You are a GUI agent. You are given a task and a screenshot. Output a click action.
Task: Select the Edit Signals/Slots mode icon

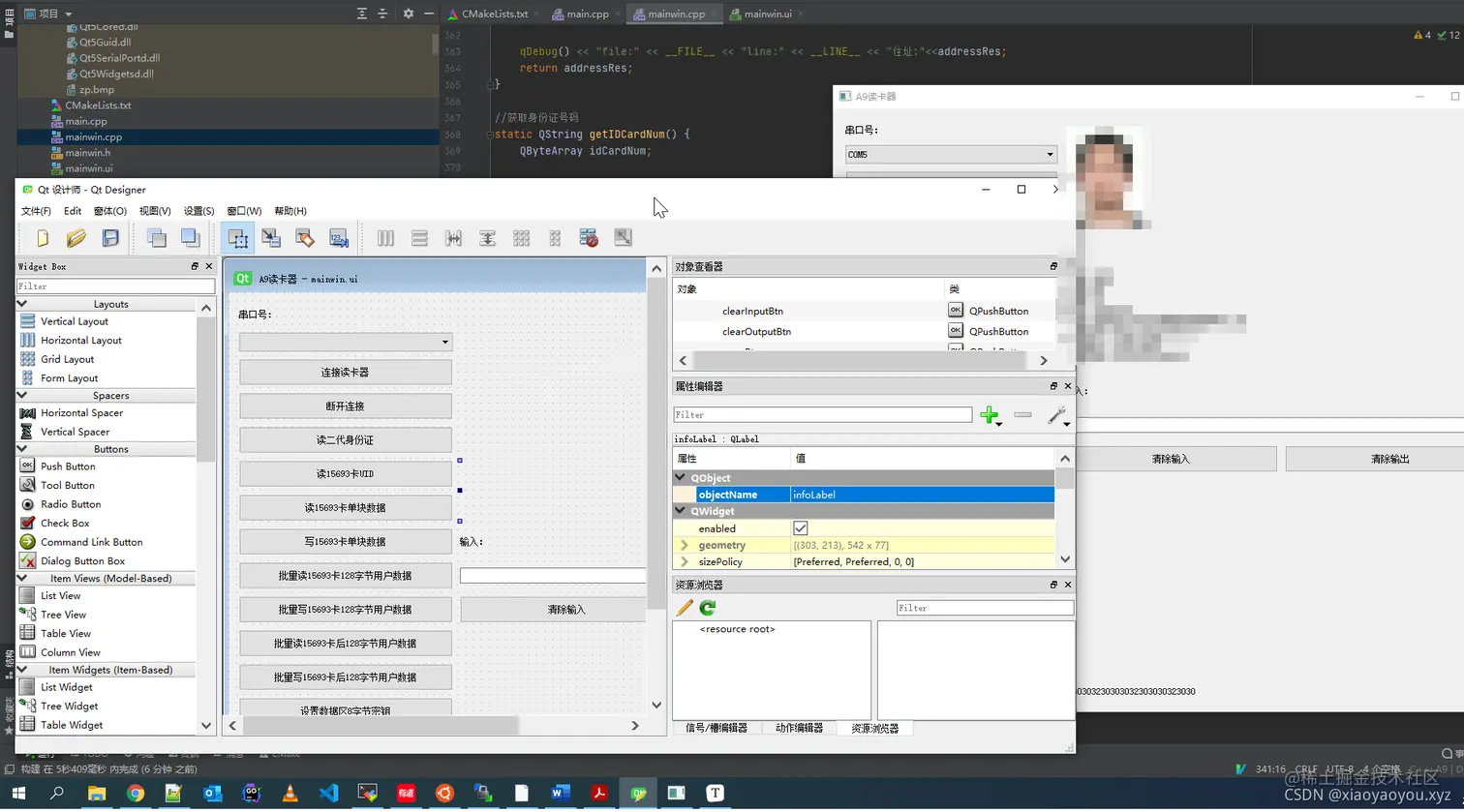point(271,238)
